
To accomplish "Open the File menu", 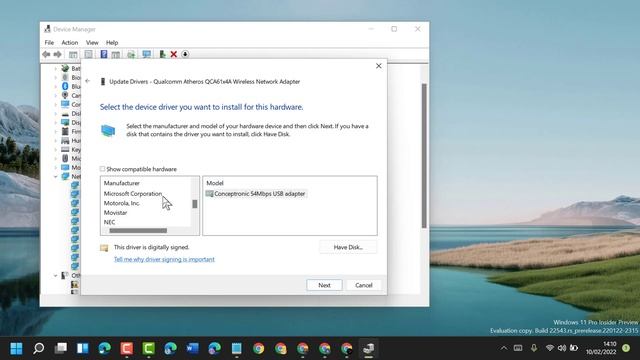I will 49,42.
